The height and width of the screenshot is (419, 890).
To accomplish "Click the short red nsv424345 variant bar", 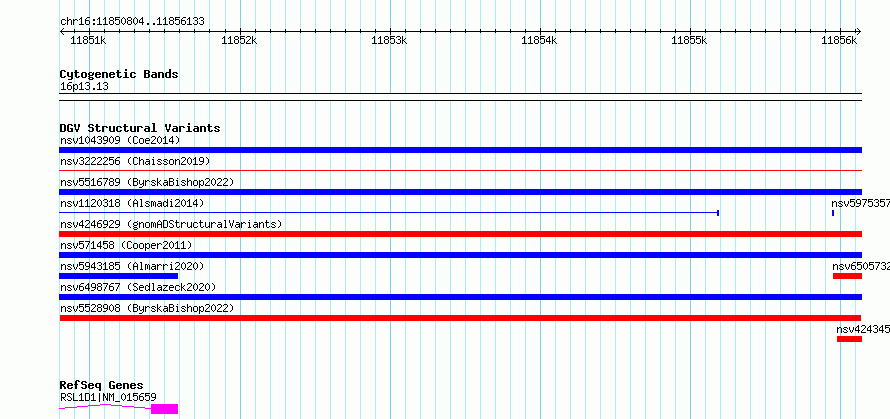I will (x=849, y=339).
